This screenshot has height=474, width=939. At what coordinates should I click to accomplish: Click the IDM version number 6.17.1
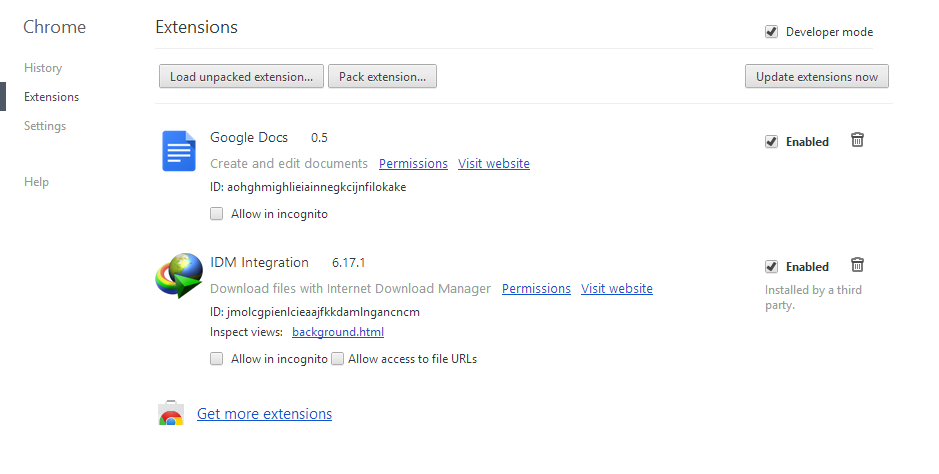click(349, 263)
